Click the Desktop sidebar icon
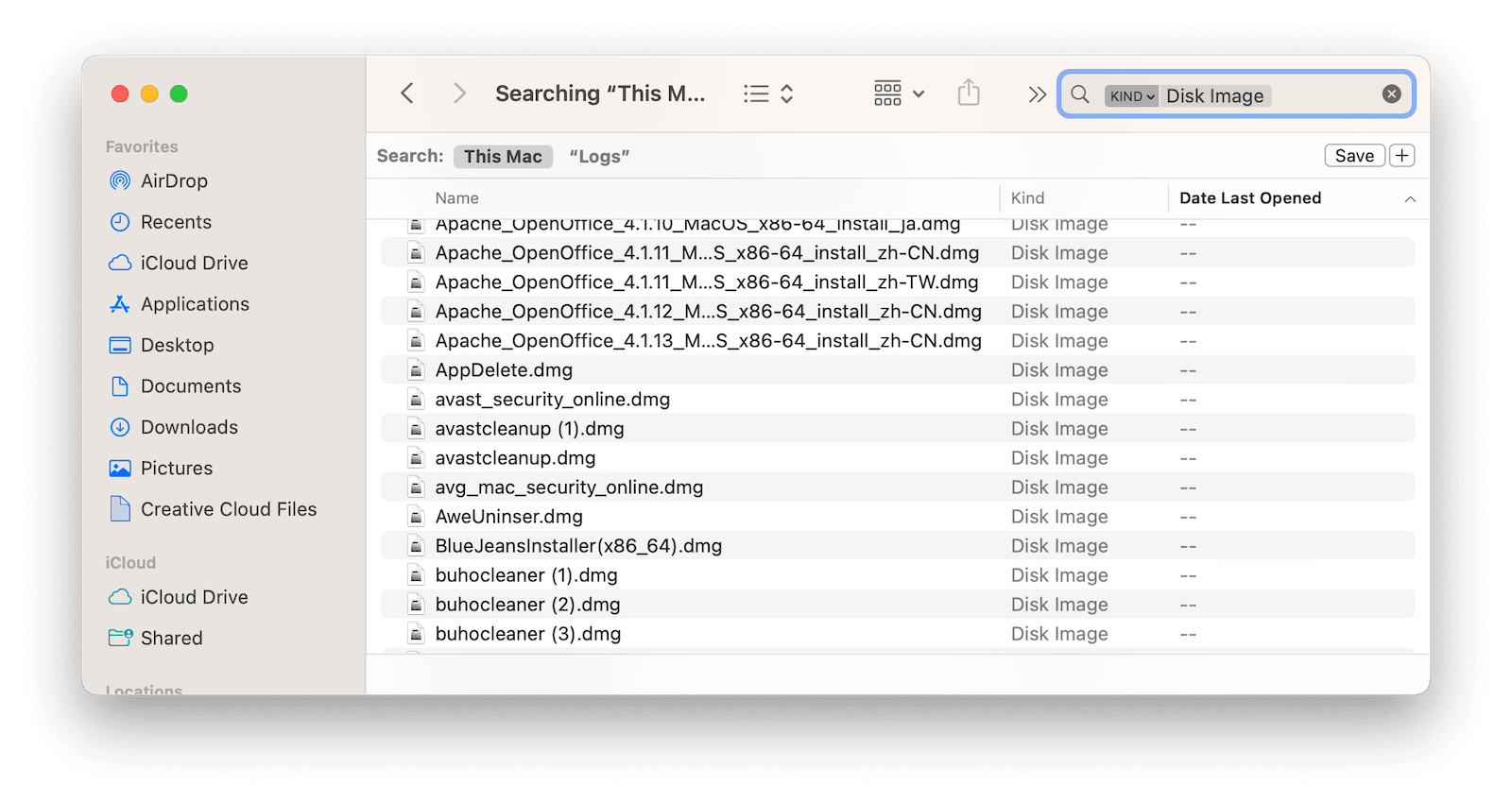The width and height of the screenshot is (1512, 803). coord(120,345)
